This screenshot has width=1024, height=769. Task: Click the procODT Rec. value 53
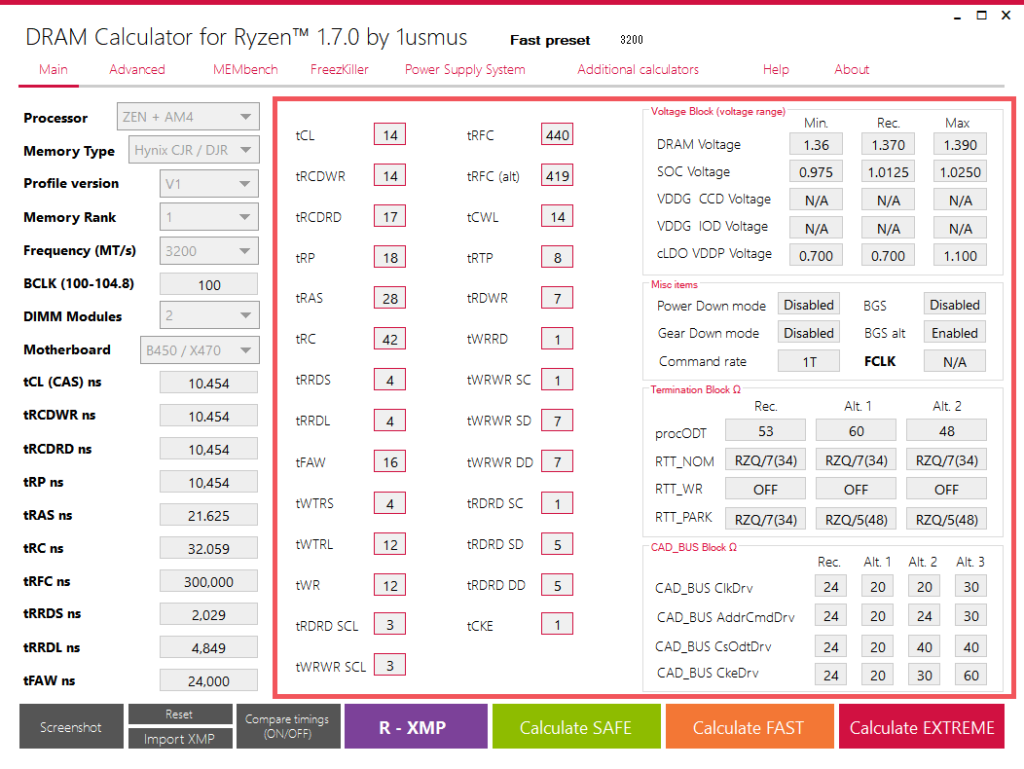pyautogui.click(x=765, y=431)
